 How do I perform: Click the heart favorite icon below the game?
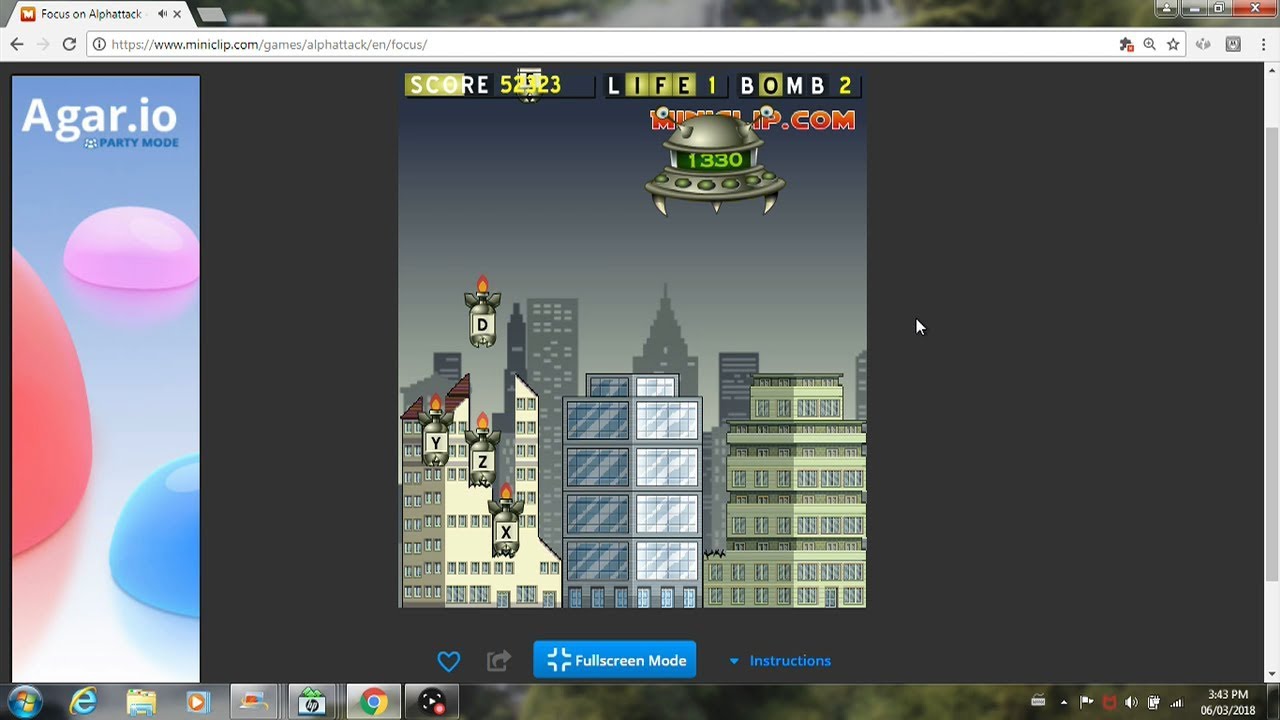[x=449, y=661]
